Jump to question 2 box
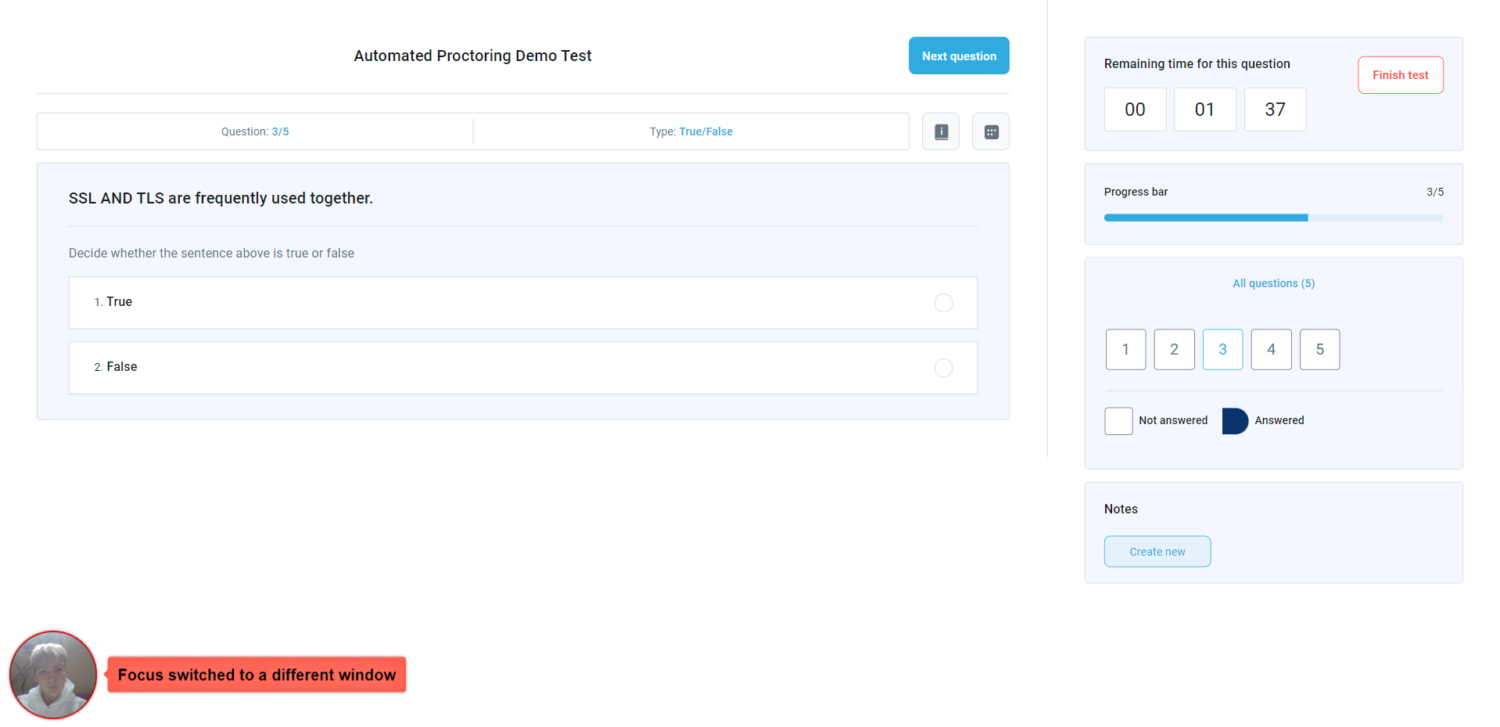Image resolution: width=1500 pixels, height=727 pixels. pyautogui.click(x=1174, y=350)
